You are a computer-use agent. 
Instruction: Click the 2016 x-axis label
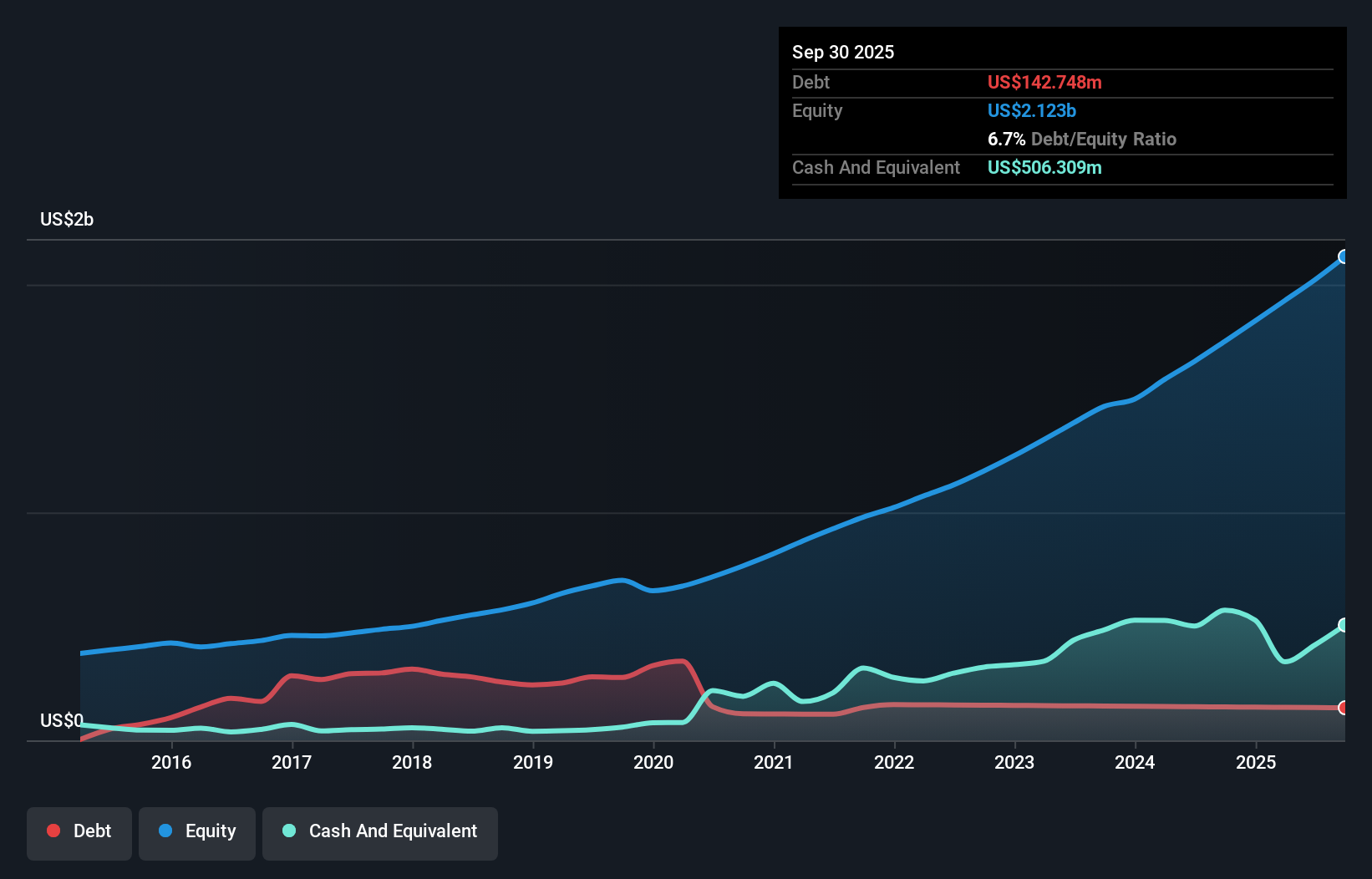[171, 762]
